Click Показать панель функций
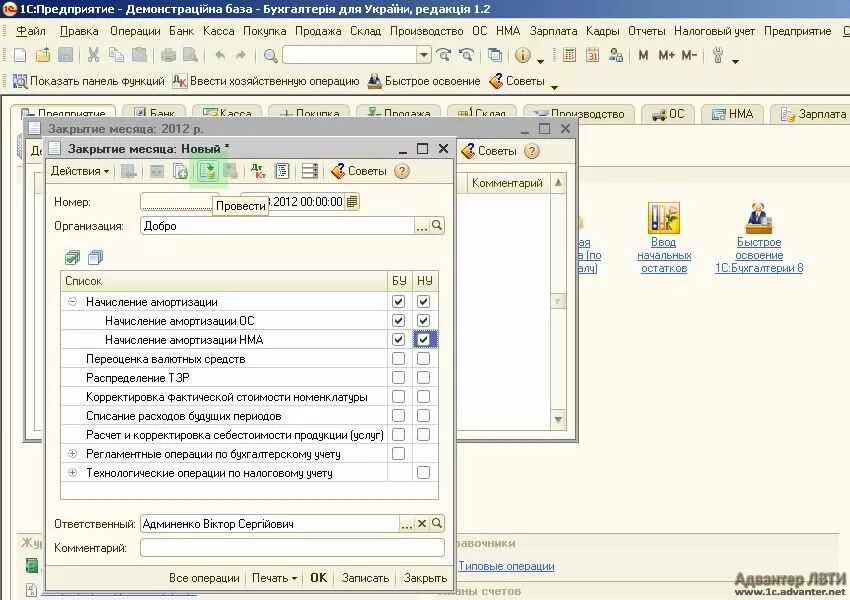Screen dimensions: 850x600 (x=89, y=81)
